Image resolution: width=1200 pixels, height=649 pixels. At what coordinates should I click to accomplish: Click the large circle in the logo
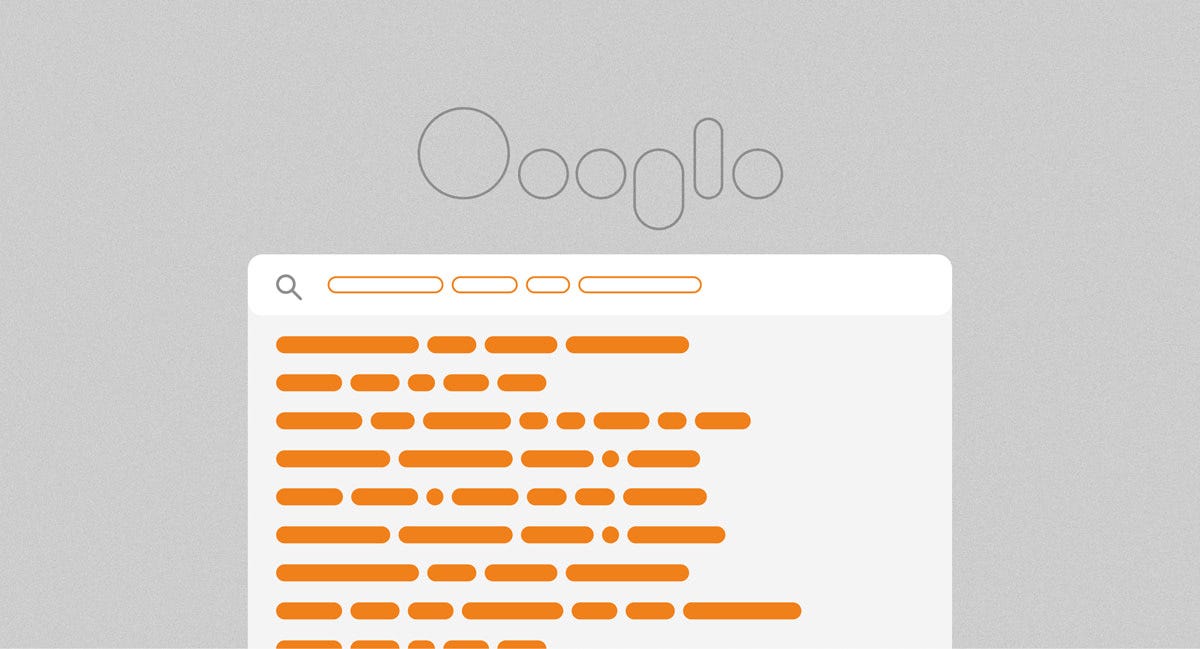tap(464, 153)
